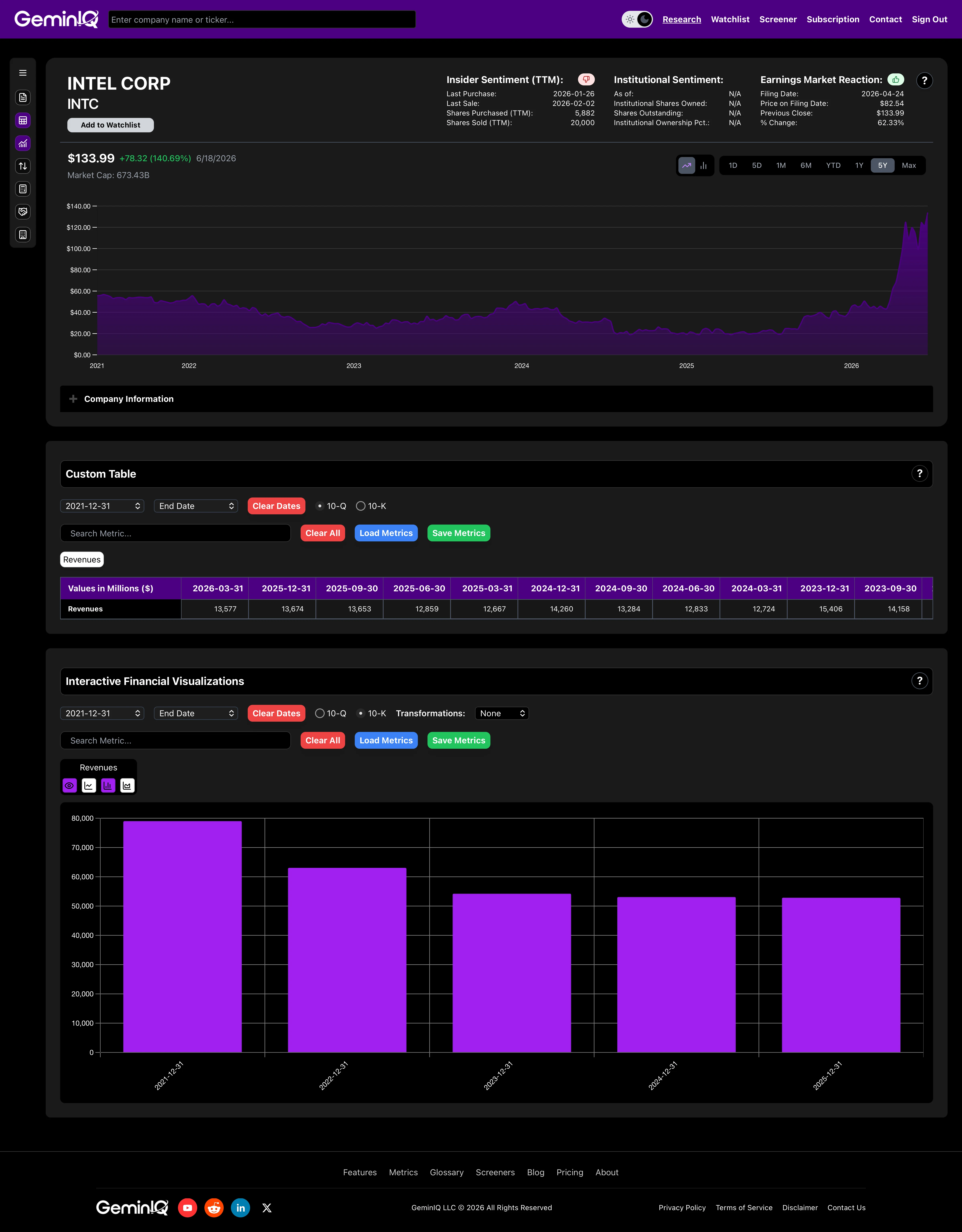Open the Custom Table End Date dropdown
Viewport: 962px width, 1232px height.
[196, 506]
